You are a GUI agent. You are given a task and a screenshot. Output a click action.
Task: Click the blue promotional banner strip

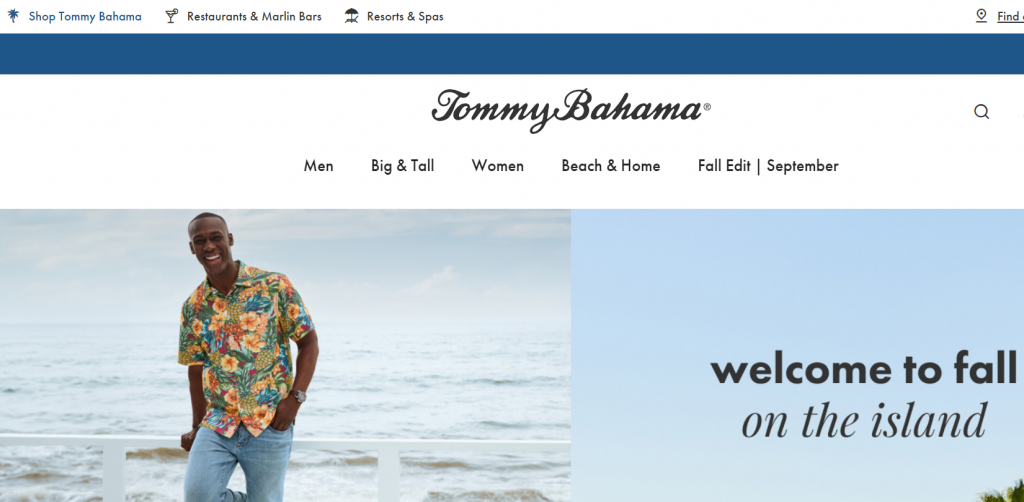(x=512, y=54)
